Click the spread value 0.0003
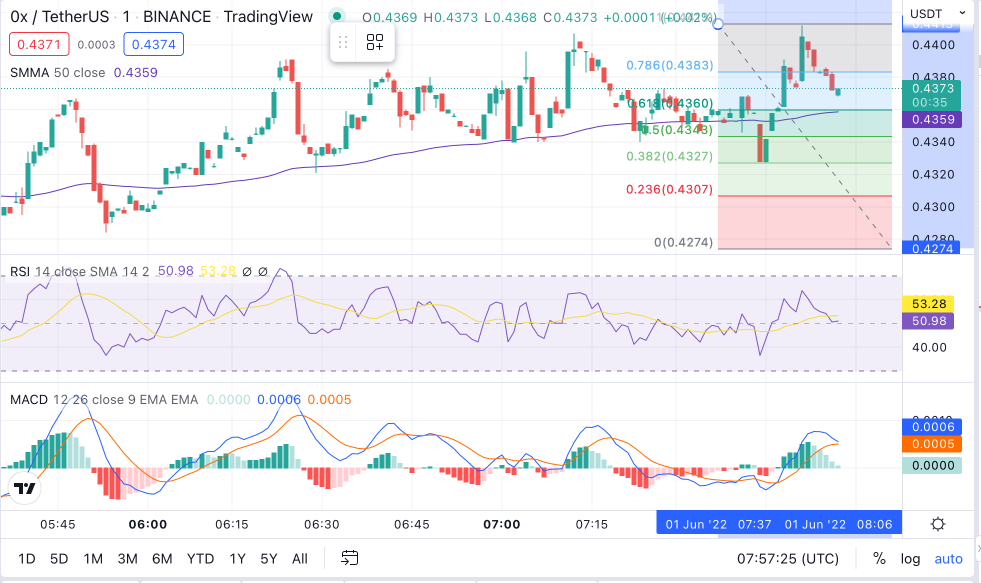The height and width of the screenshot is (583, 981). (x=96, y=44)
